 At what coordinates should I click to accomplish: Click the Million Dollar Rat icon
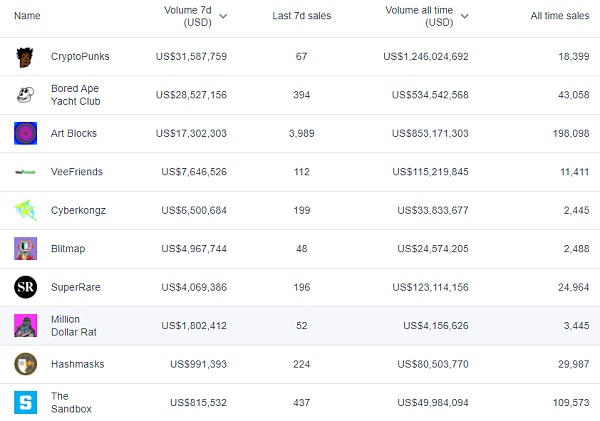25,326
